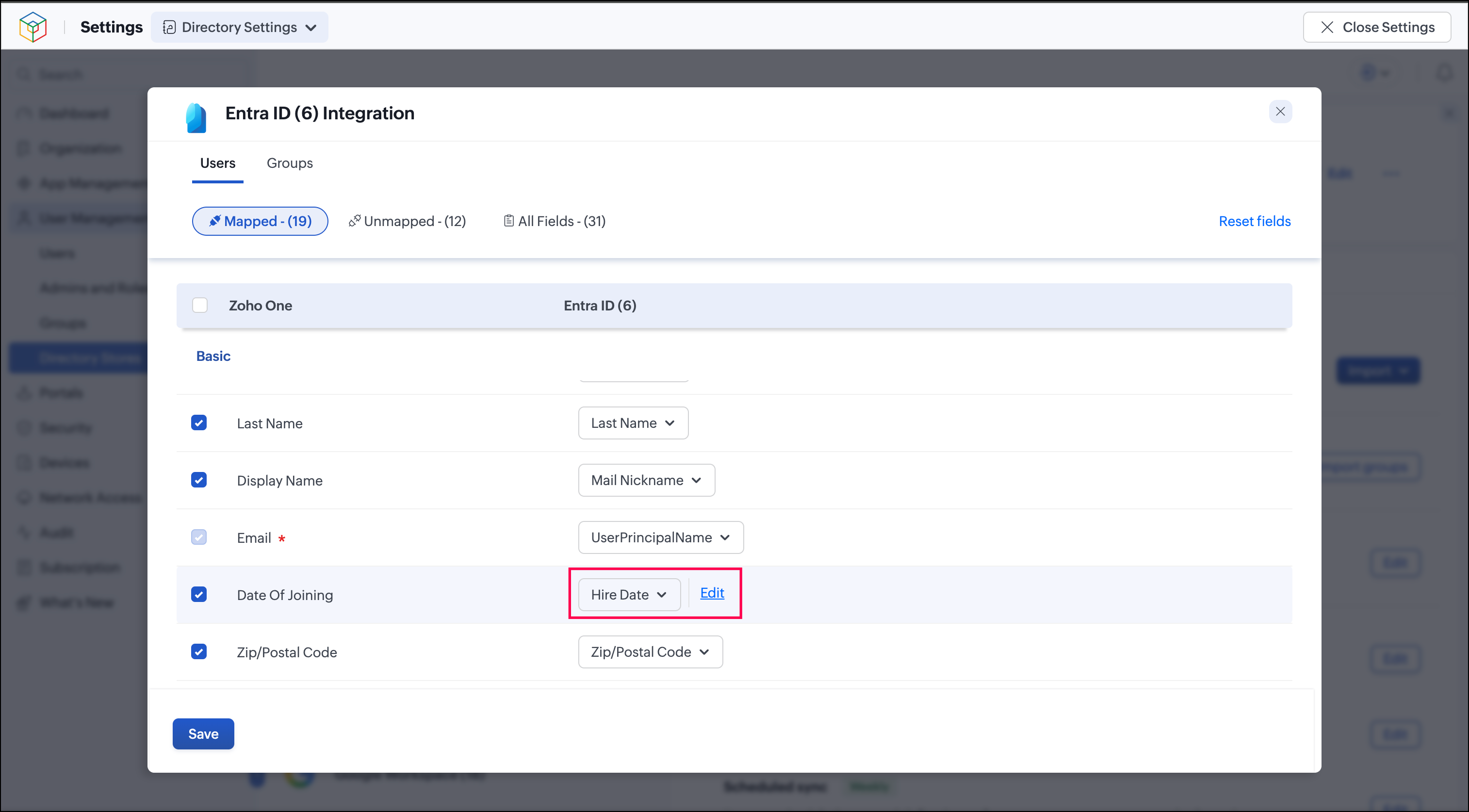Click the Directory Settings page icon
The width and height of the screenshot is (1469, 812).
pos(169,27)
